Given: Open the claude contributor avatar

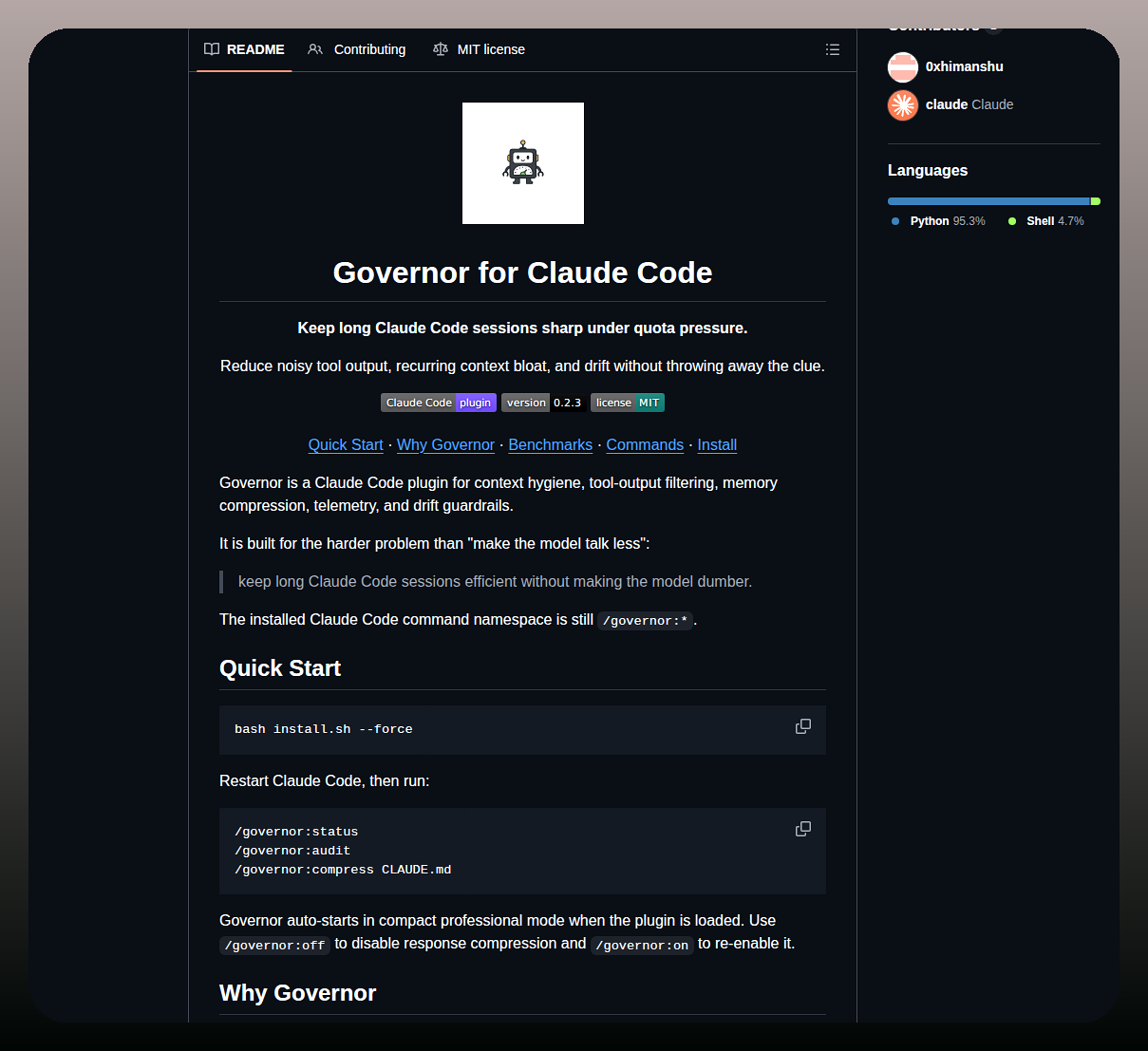Looking at the screenshot, I should [903, 104].
